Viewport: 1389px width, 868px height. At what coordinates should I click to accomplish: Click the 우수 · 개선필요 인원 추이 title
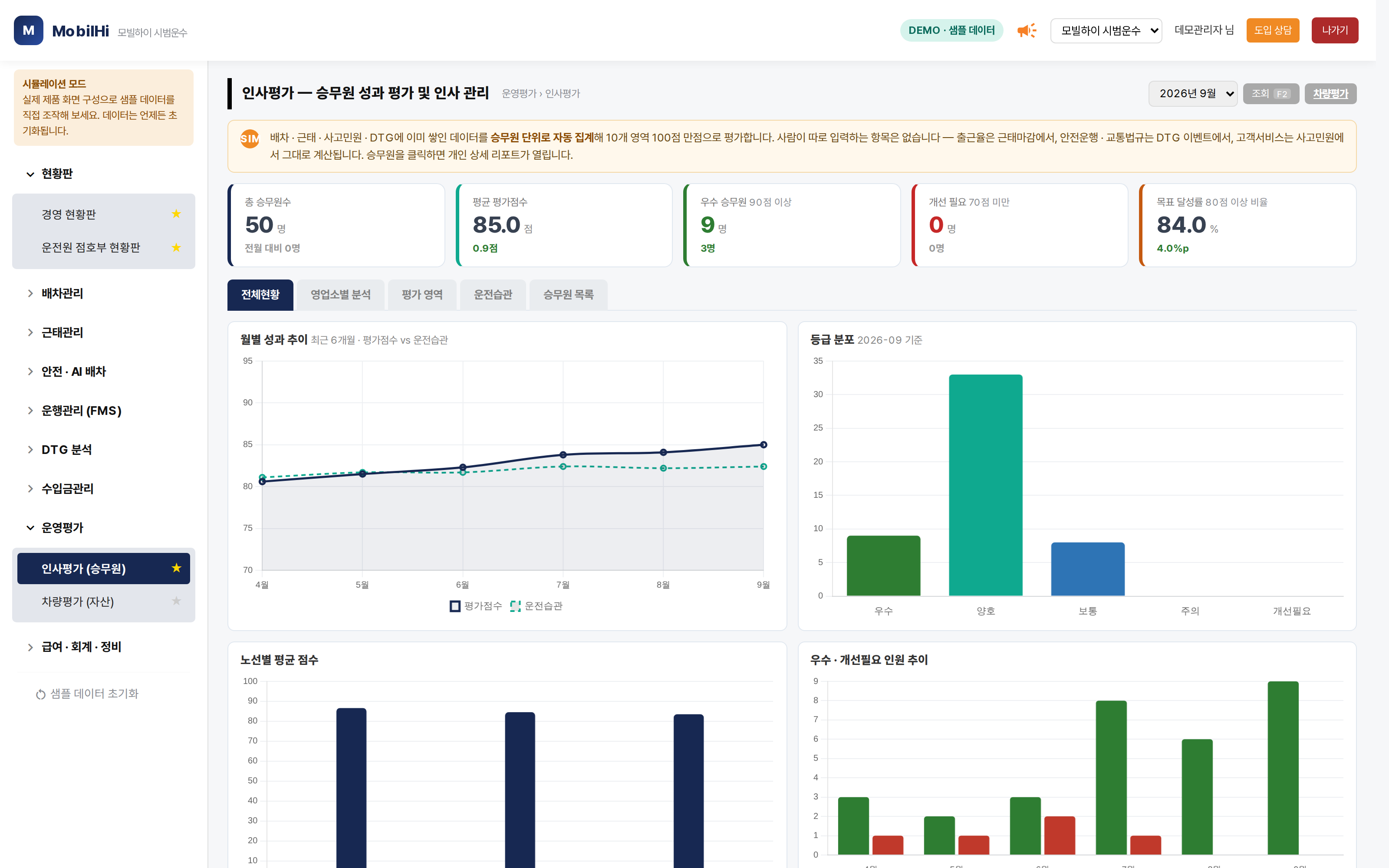869,660
